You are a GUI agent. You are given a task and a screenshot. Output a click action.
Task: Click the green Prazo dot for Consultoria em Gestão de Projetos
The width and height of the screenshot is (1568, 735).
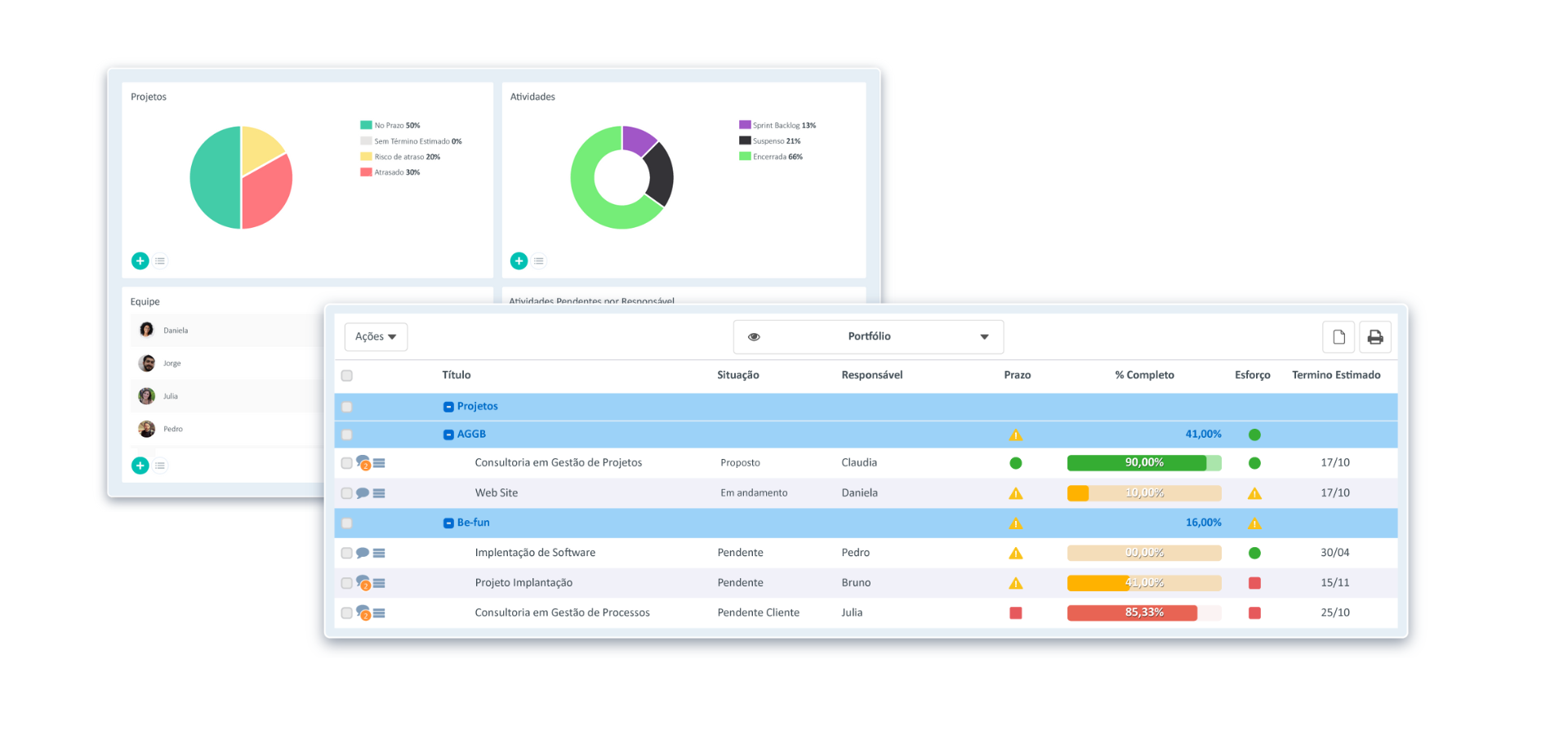(x=1016, y=463)
